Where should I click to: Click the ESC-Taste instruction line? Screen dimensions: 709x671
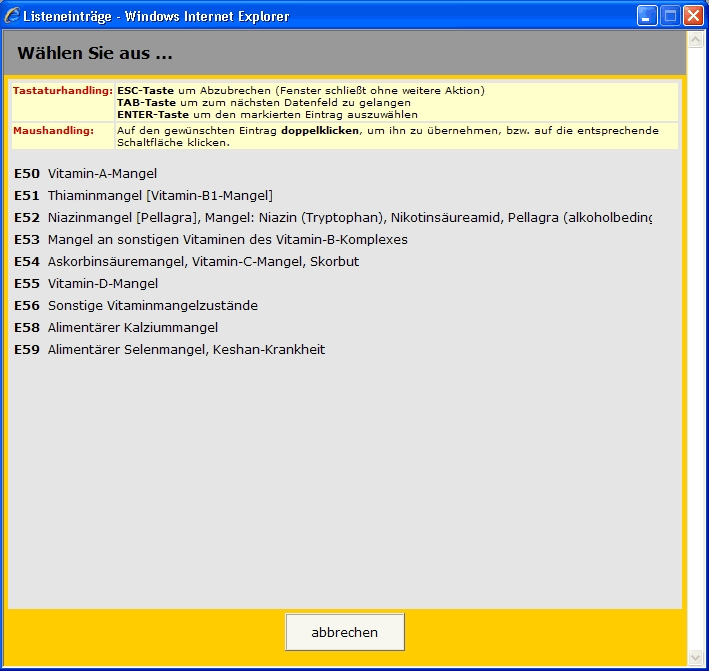tap(301, 90)
